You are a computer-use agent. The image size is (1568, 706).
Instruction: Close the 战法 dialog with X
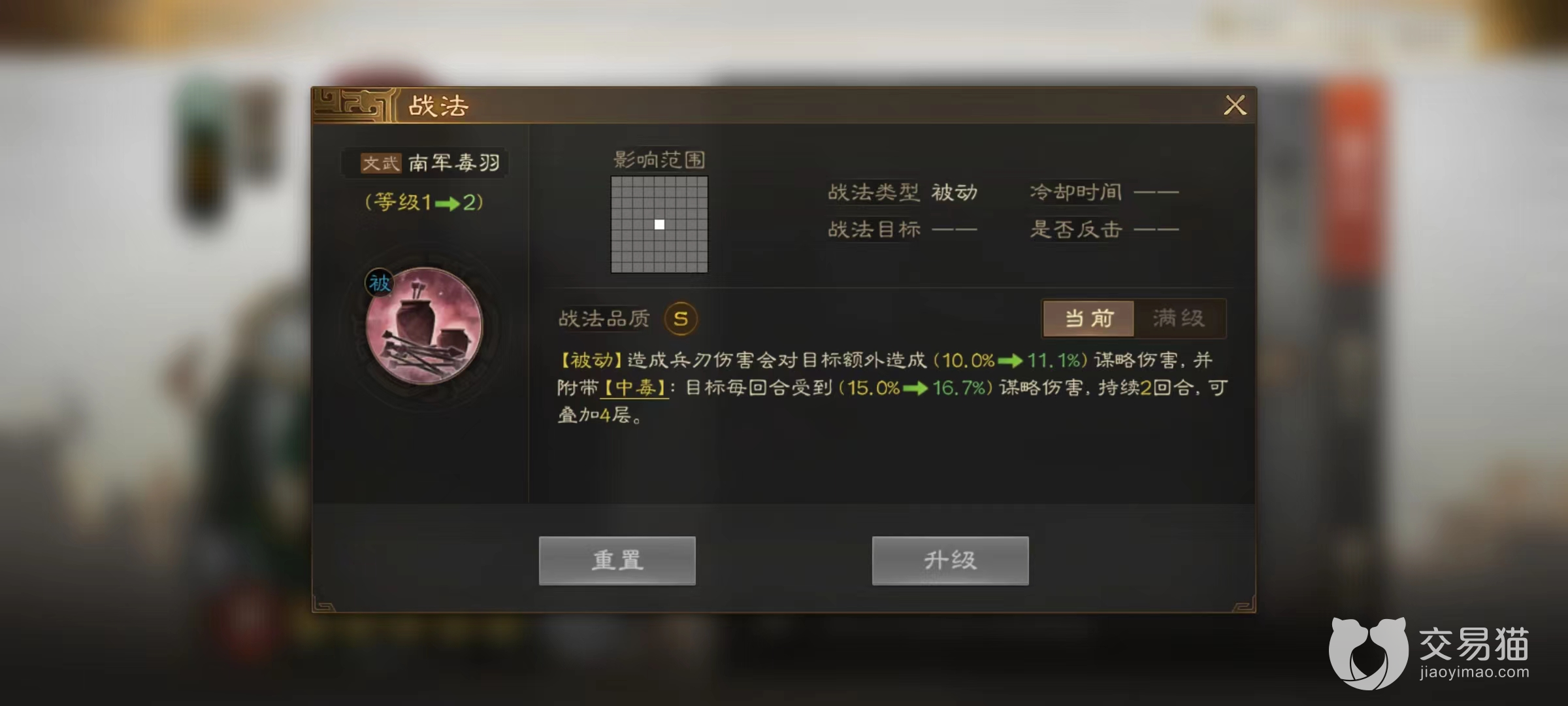click(1235, 105)
